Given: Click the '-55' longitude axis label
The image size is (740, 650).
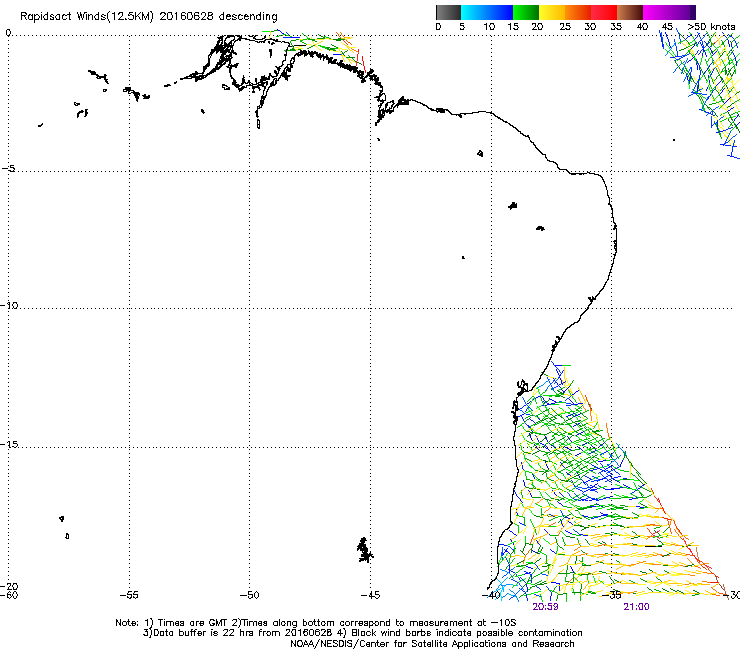Looking at the screenshot, I should click(x=129, y=595).
